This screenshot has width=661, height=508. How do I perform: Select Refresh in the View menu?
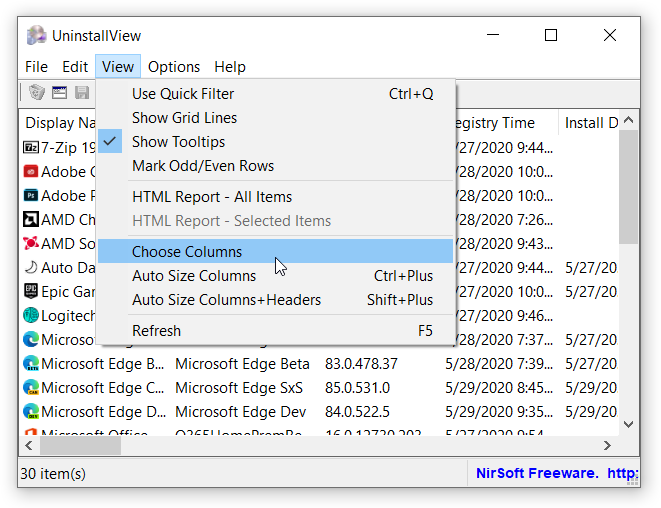275,331
